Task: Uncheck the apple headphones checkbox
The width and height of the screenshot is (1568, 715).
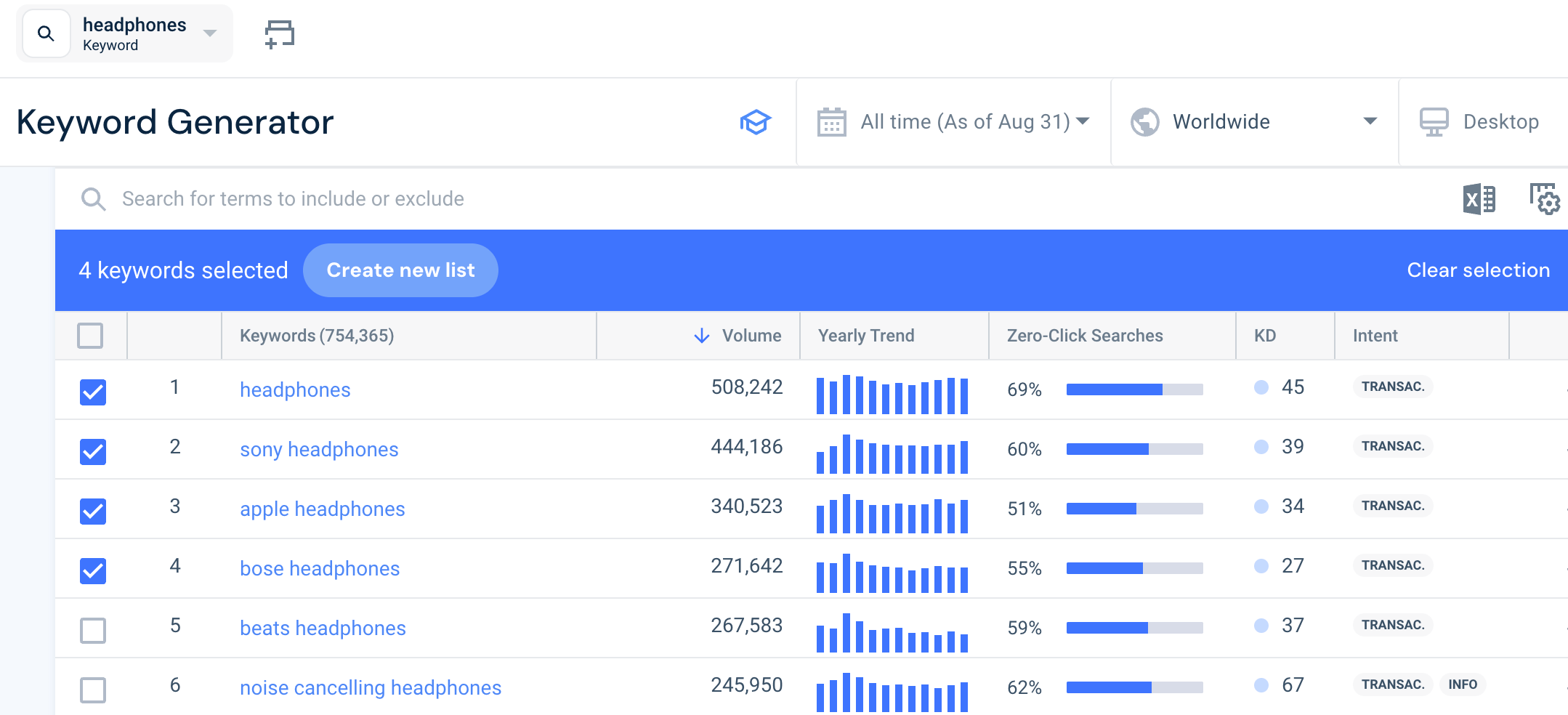Action: pos(93,512)
